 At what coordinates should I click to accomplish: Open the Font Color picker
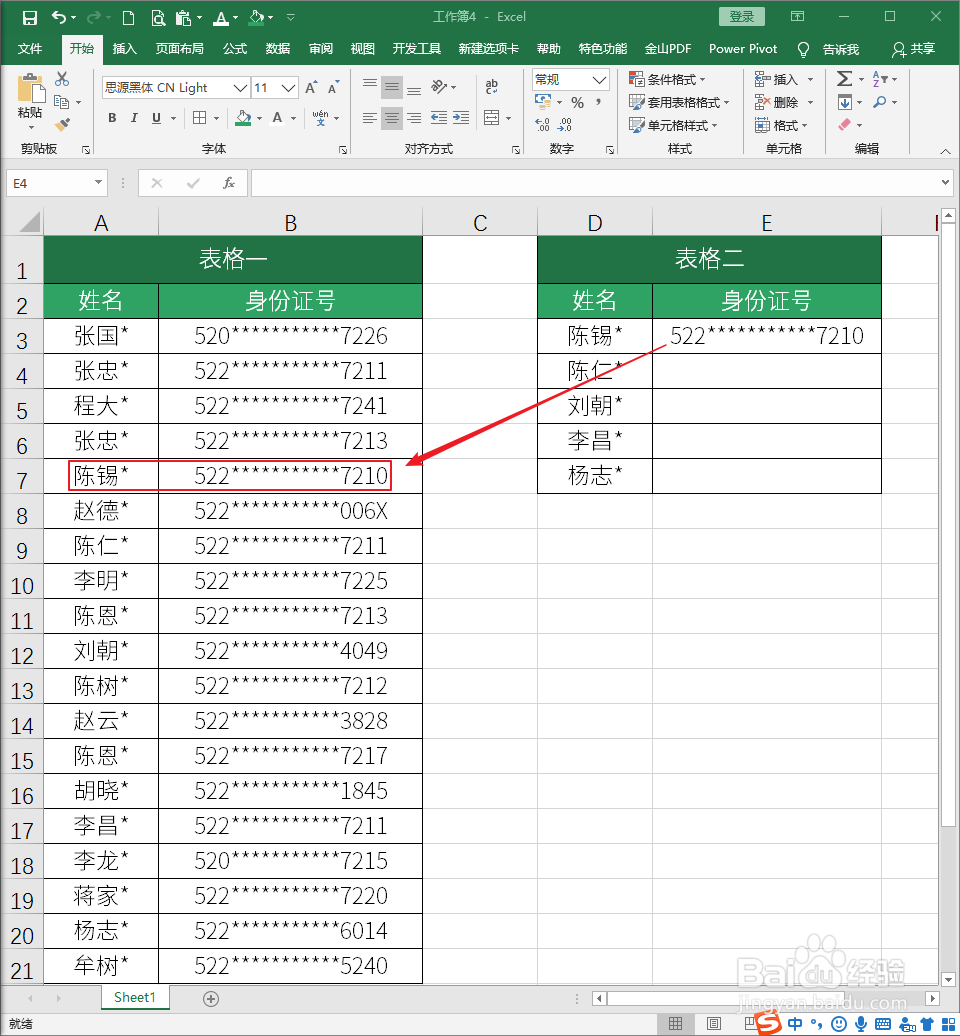tap(278, 117)
